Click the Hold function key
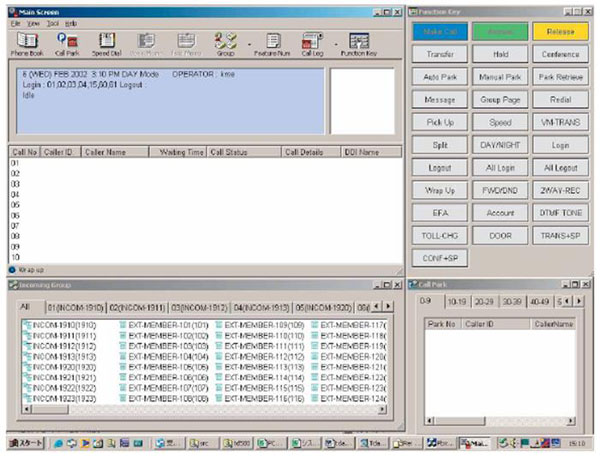 point(500,54)
